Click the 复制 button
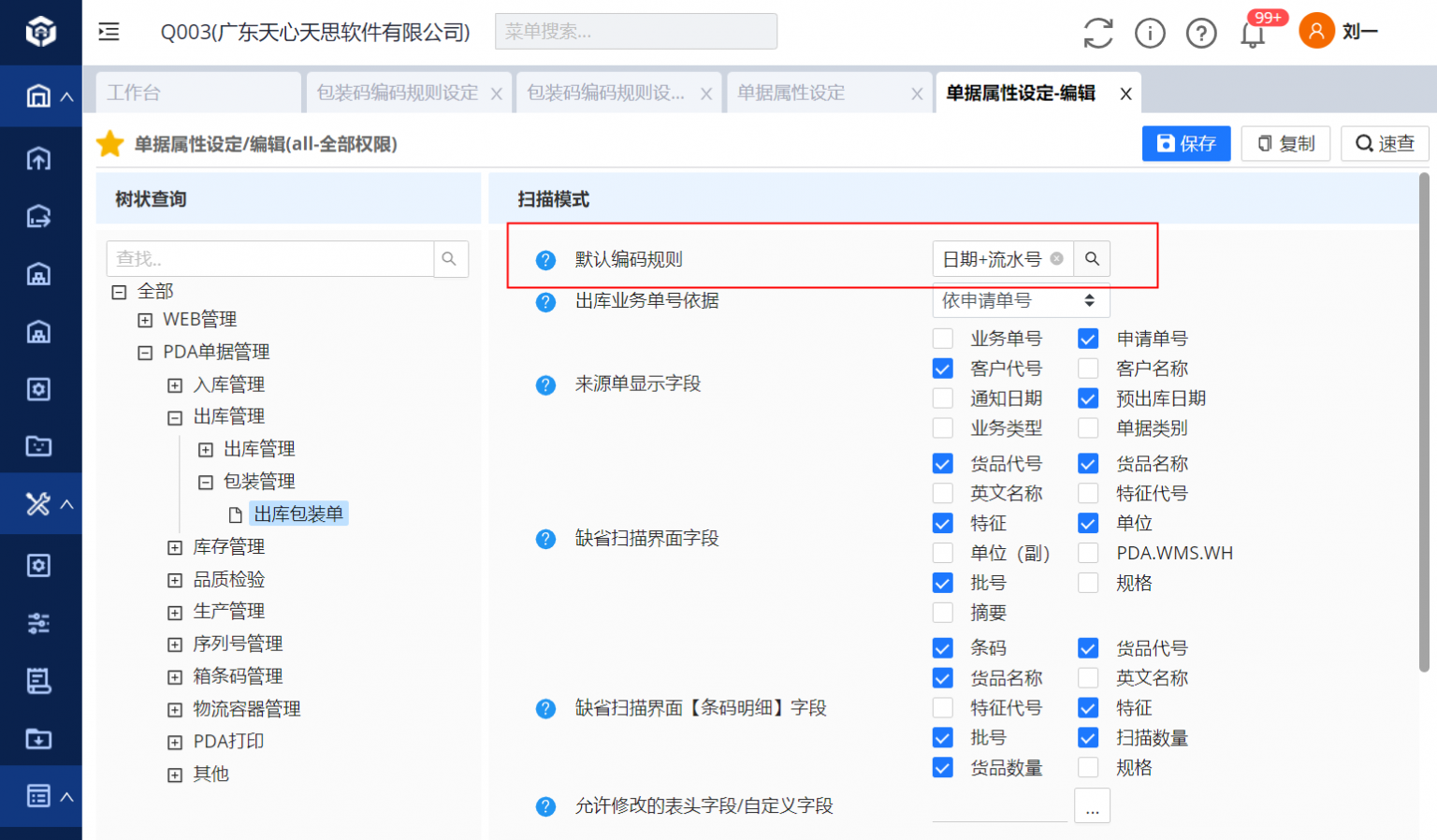The image size is (1437, 840). (x=1285, y=143)
